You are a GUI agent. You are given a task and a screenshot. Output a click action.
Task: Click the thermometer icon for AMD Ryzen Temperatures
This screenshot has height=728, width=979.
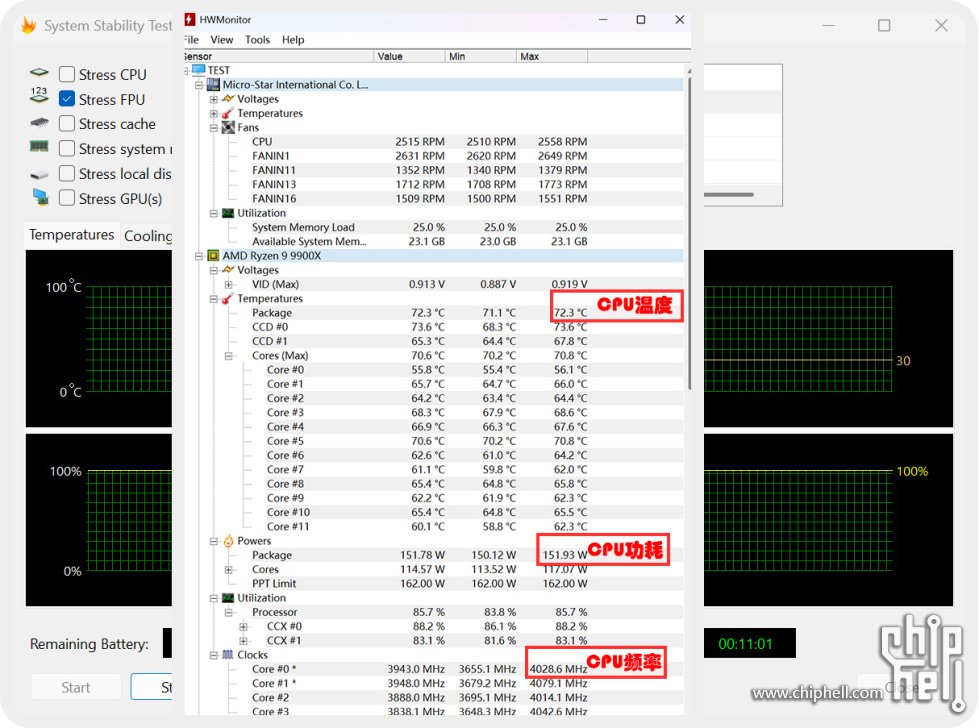pyautogui.click(x=228, y=298)
